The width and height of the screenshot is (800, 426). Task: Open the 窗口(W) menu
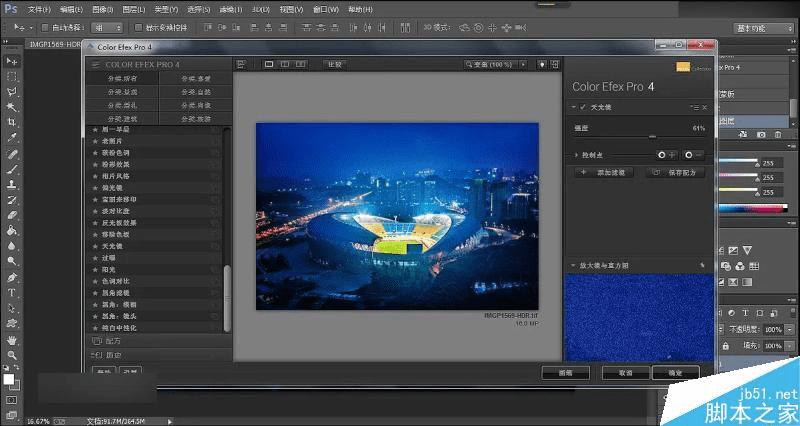(326, 9)
